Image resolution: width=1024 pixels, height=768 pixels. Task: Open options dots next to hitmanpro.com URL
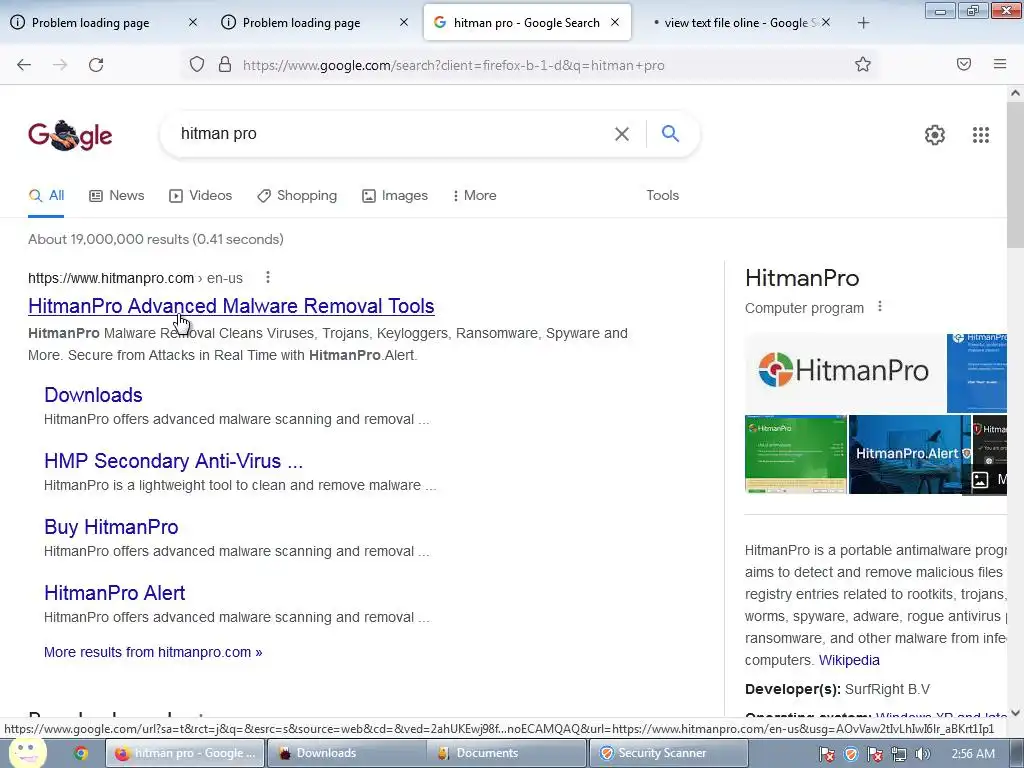268,278
